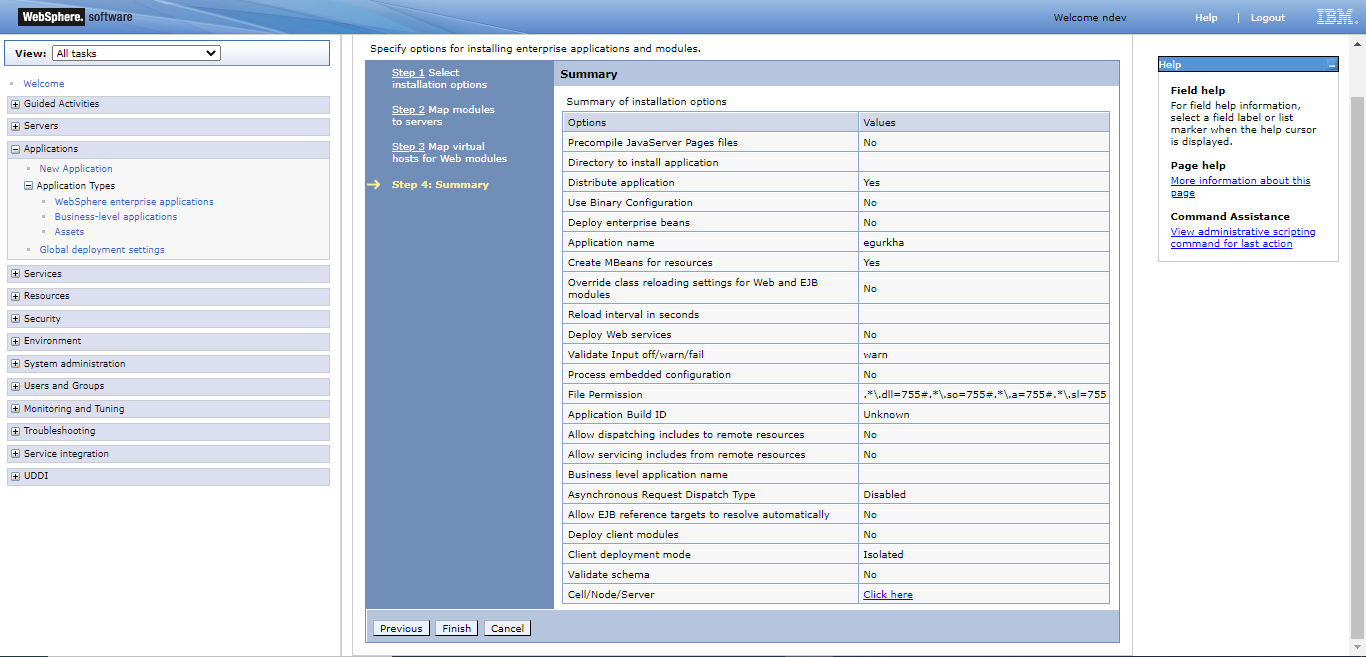
Task: Open the New Application link
Action: (76, 169)
